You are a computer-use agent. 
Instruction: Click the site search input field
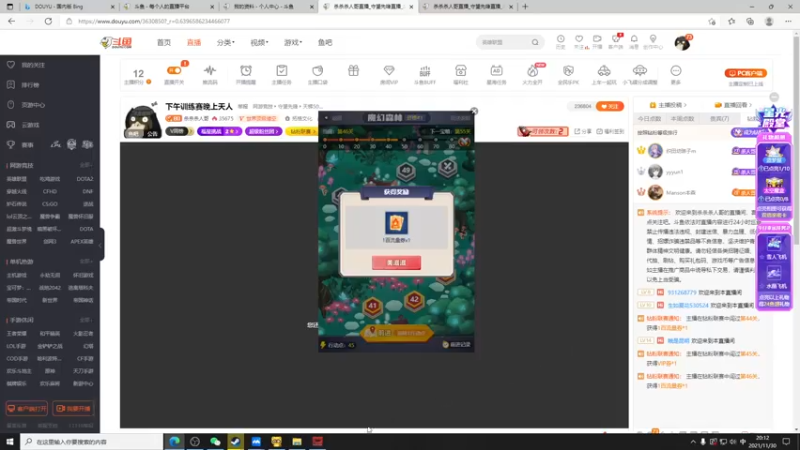tap(504, 42)
